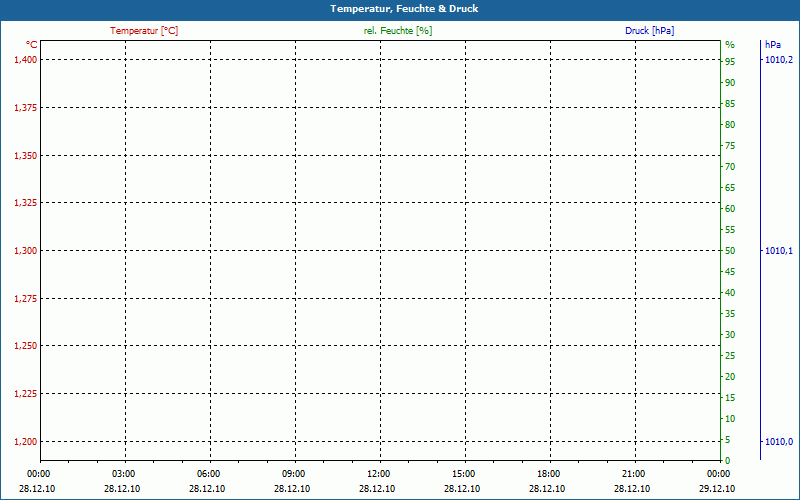Click the 21:00 time axis label
Image resolution: width=800 pixels, height=500 pixels.
pos(633,474)
